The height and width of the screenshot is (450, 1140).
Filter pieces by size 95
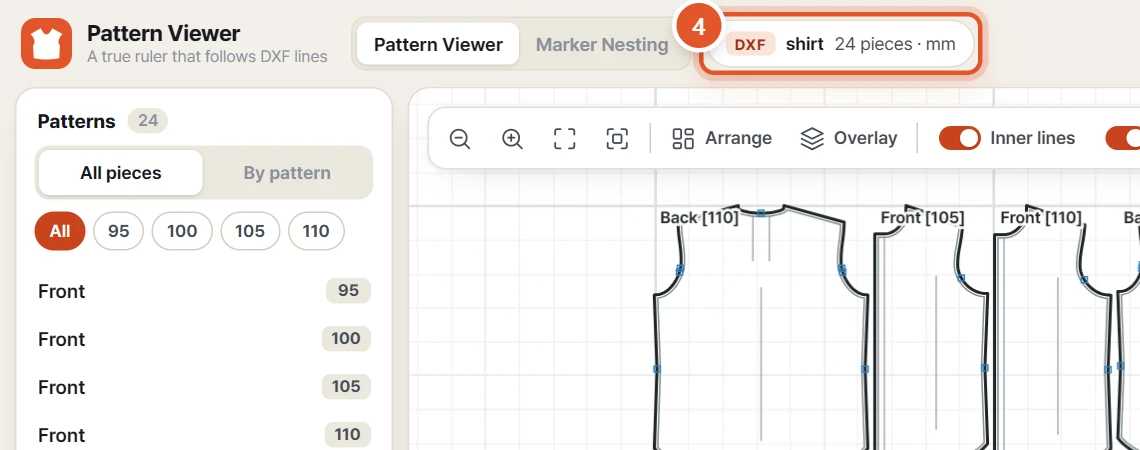(119, 231)
